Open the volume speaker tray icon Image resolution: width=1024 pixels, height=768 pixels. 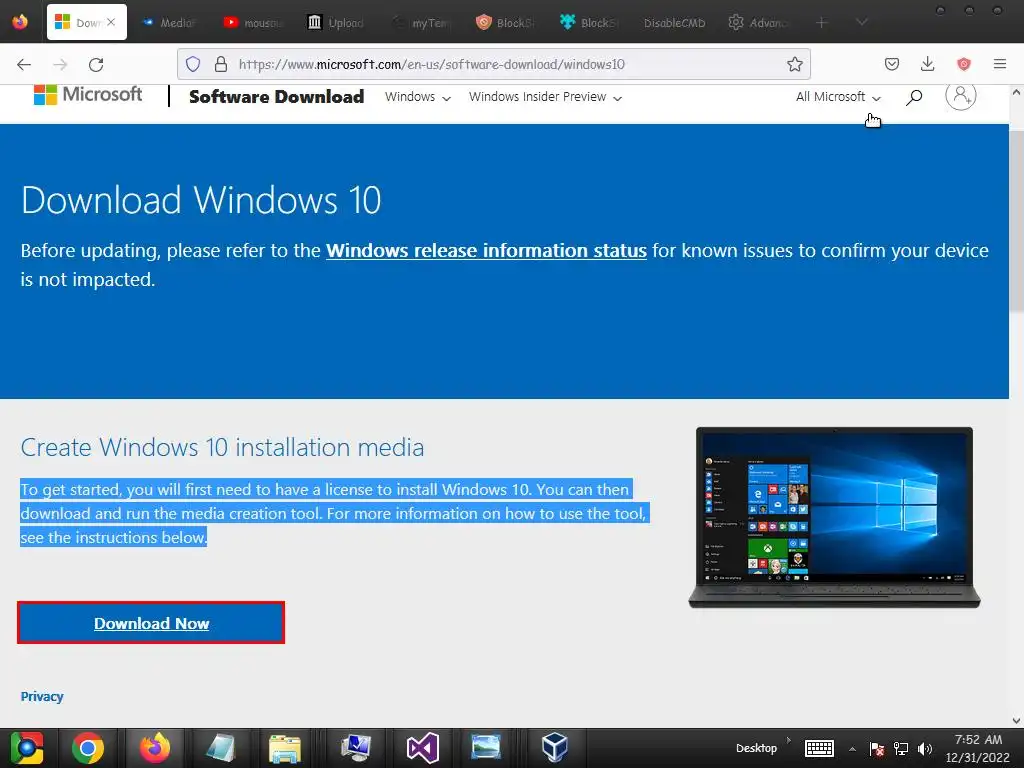925,748
